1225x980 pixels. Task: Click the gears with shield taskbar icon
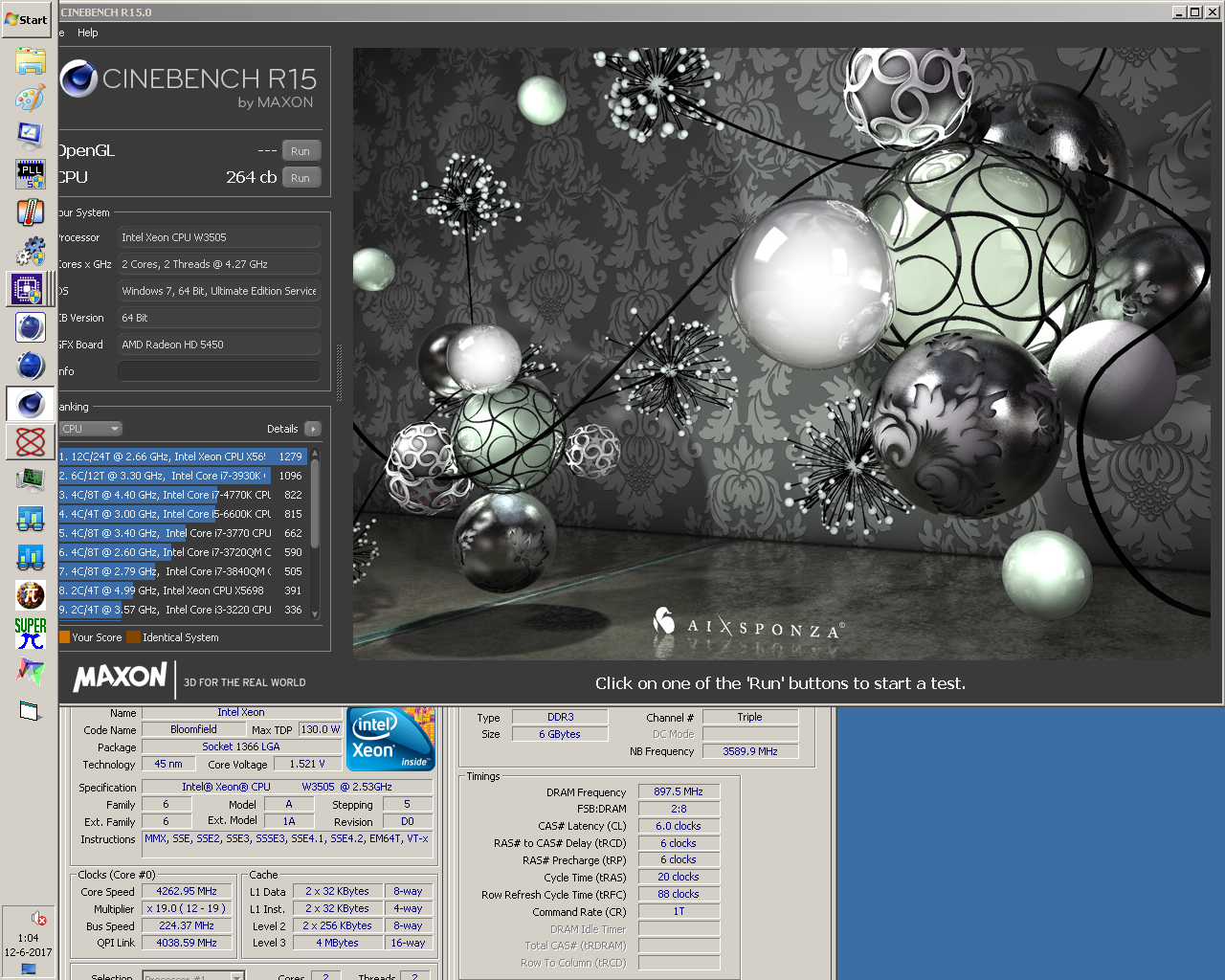30,251
